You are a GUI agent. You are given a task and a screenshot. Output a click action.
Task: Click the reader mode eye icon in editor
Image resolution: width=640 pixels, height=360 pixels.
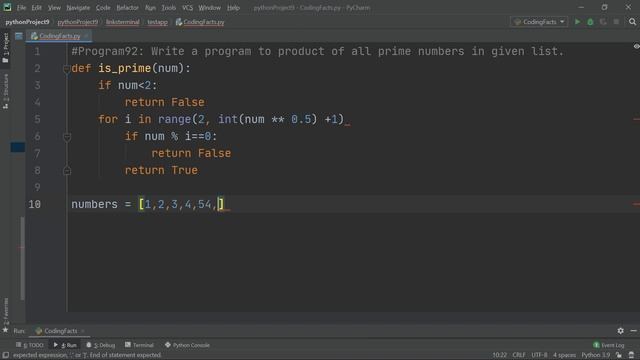(x=636, y=47)
